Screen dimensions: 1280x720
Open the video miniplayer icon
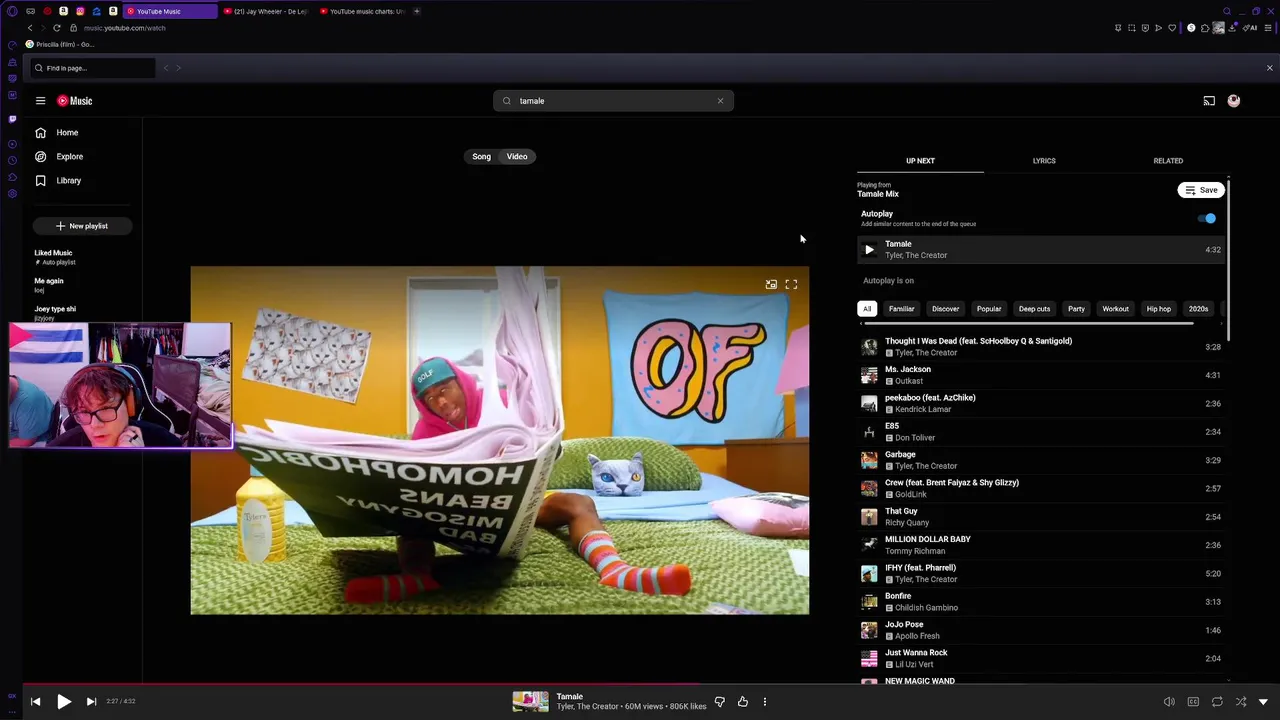point(771,285)
